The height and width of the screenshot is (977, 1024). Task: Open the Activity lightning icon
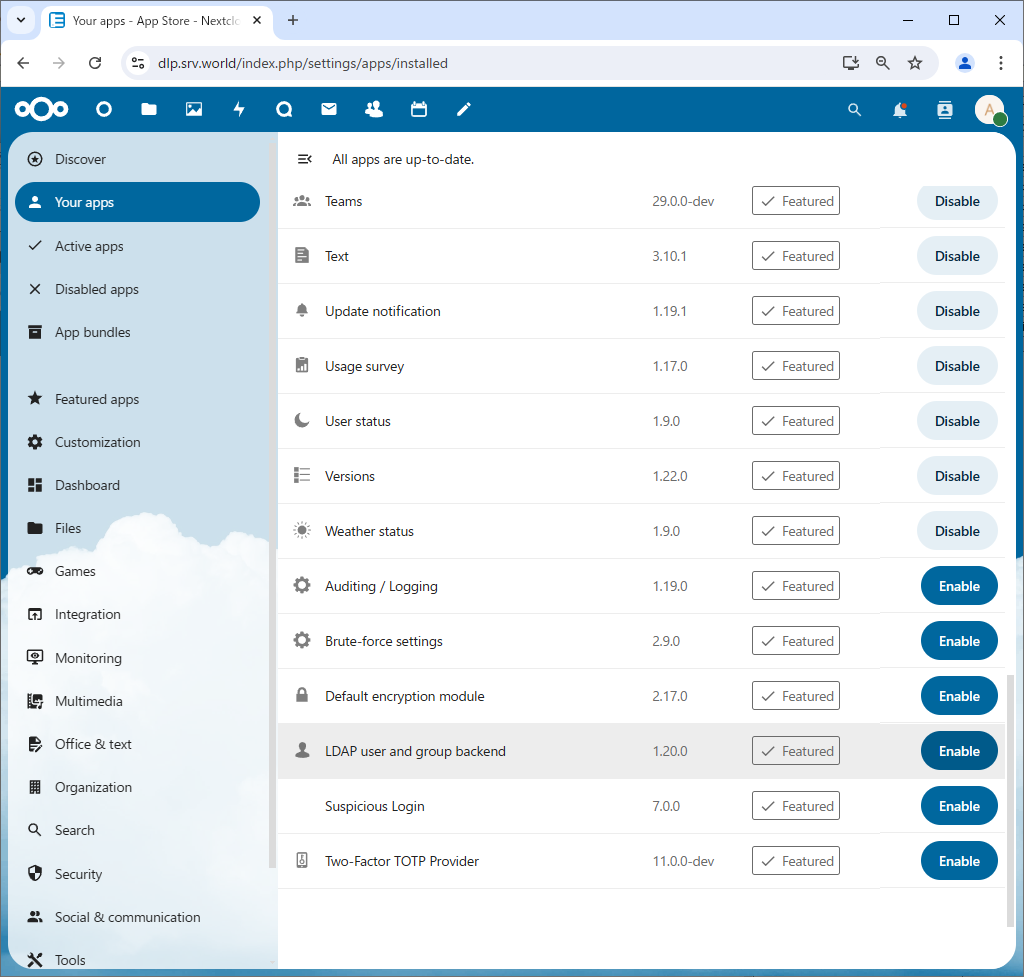(x=239, y=109)
